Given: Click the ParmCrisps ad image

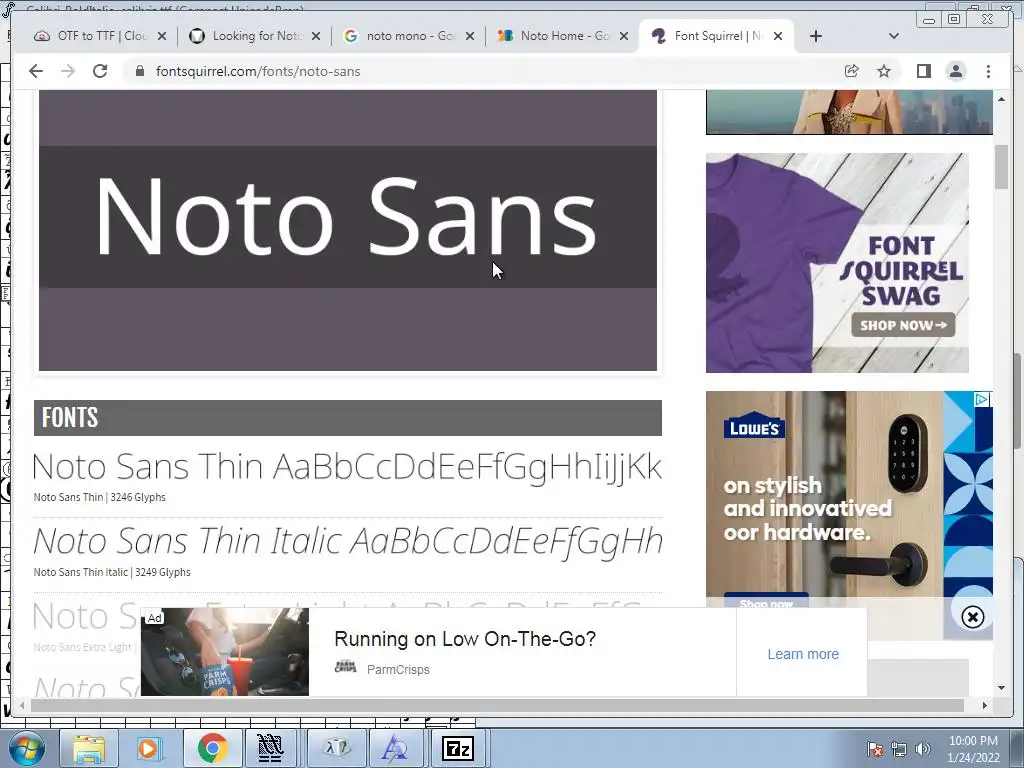Looking at the screenshot, I should click(225, 652).
